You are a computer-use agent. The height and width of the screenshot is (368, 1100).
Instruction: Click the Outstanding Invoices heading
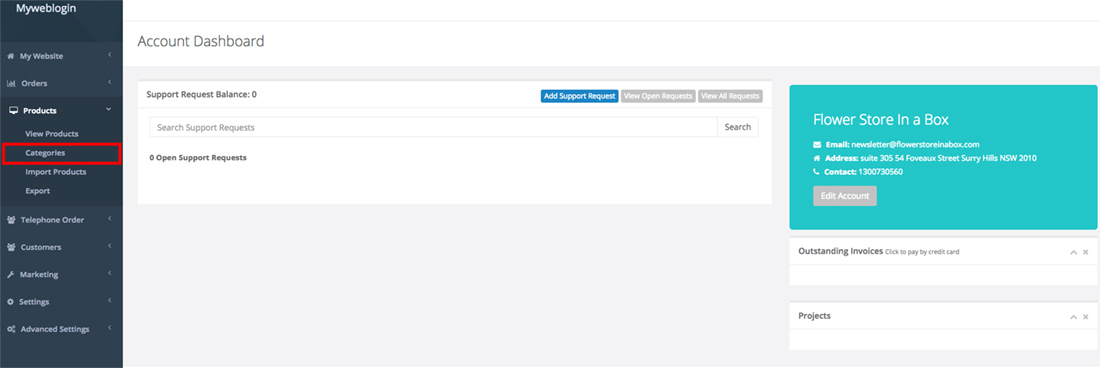click(840, 251)
